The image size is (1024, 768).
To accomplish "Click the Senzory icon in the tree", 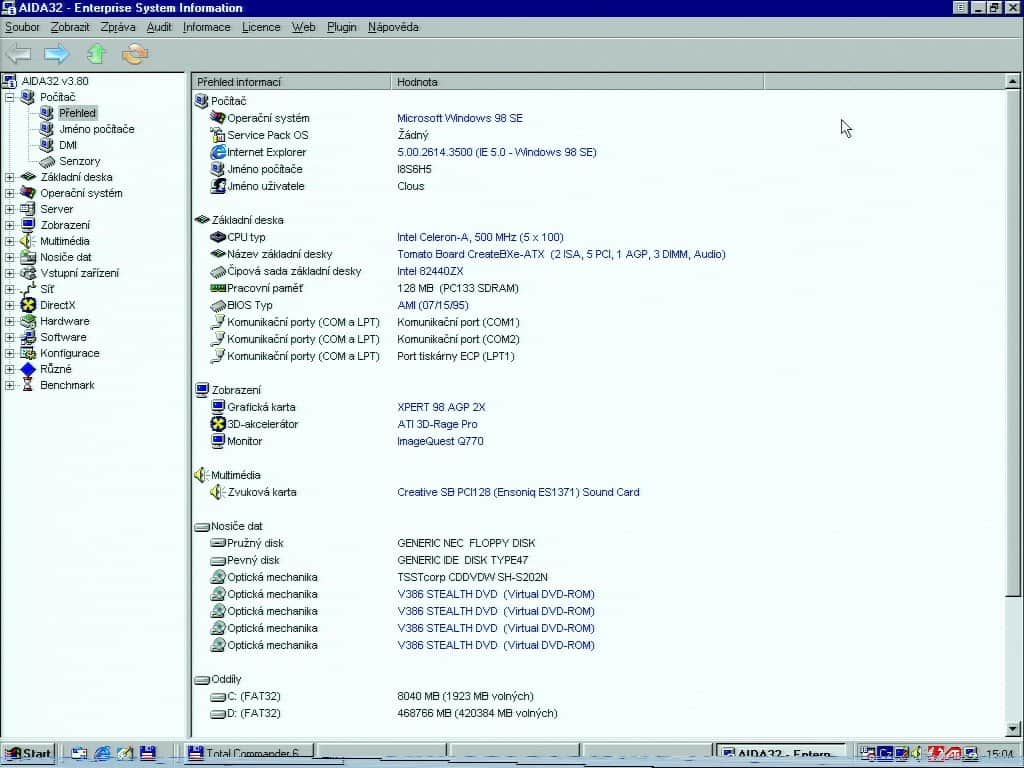I will point(47,161).
